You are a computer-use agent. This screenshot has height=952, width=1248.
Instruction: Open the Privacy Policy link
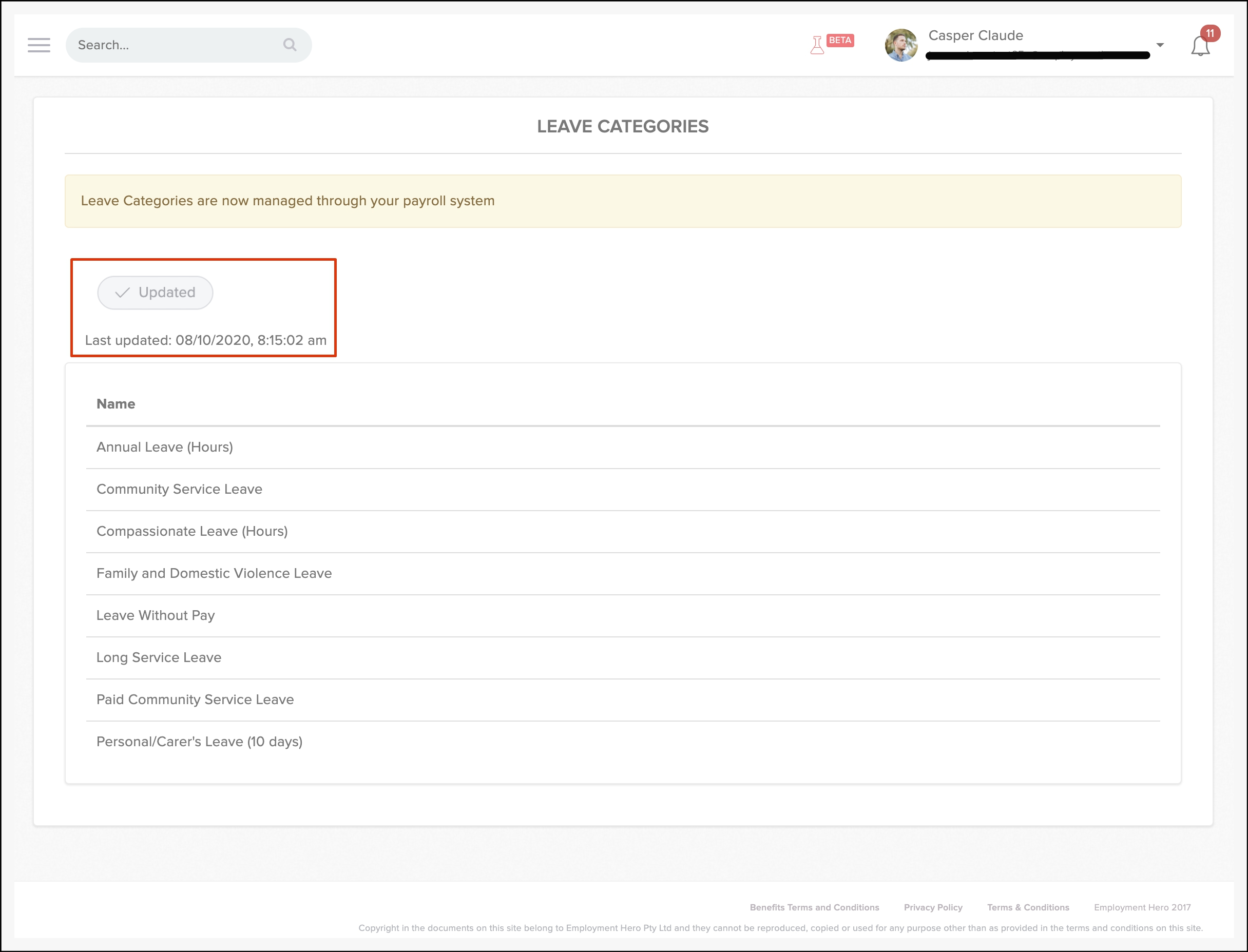click(933, 907)
